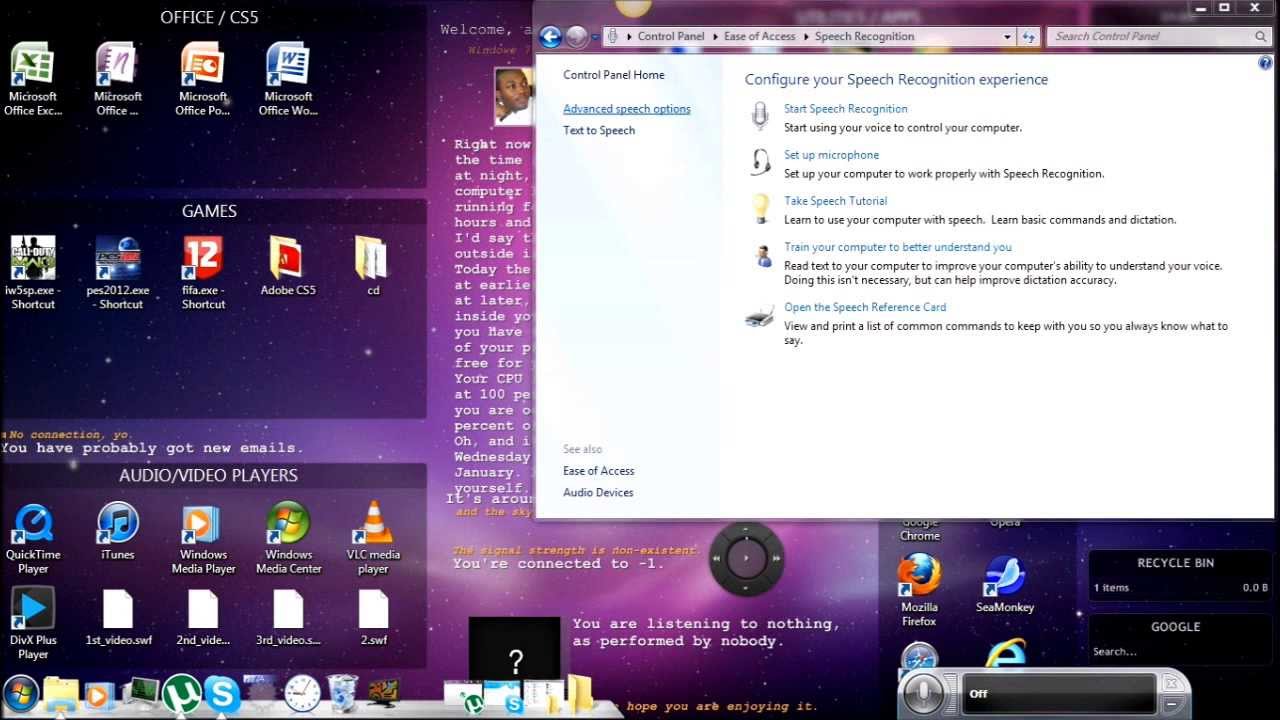Open the Adobe CS5 folder
This screenshot has width=1280, height=720.
[x=288, y=266]
